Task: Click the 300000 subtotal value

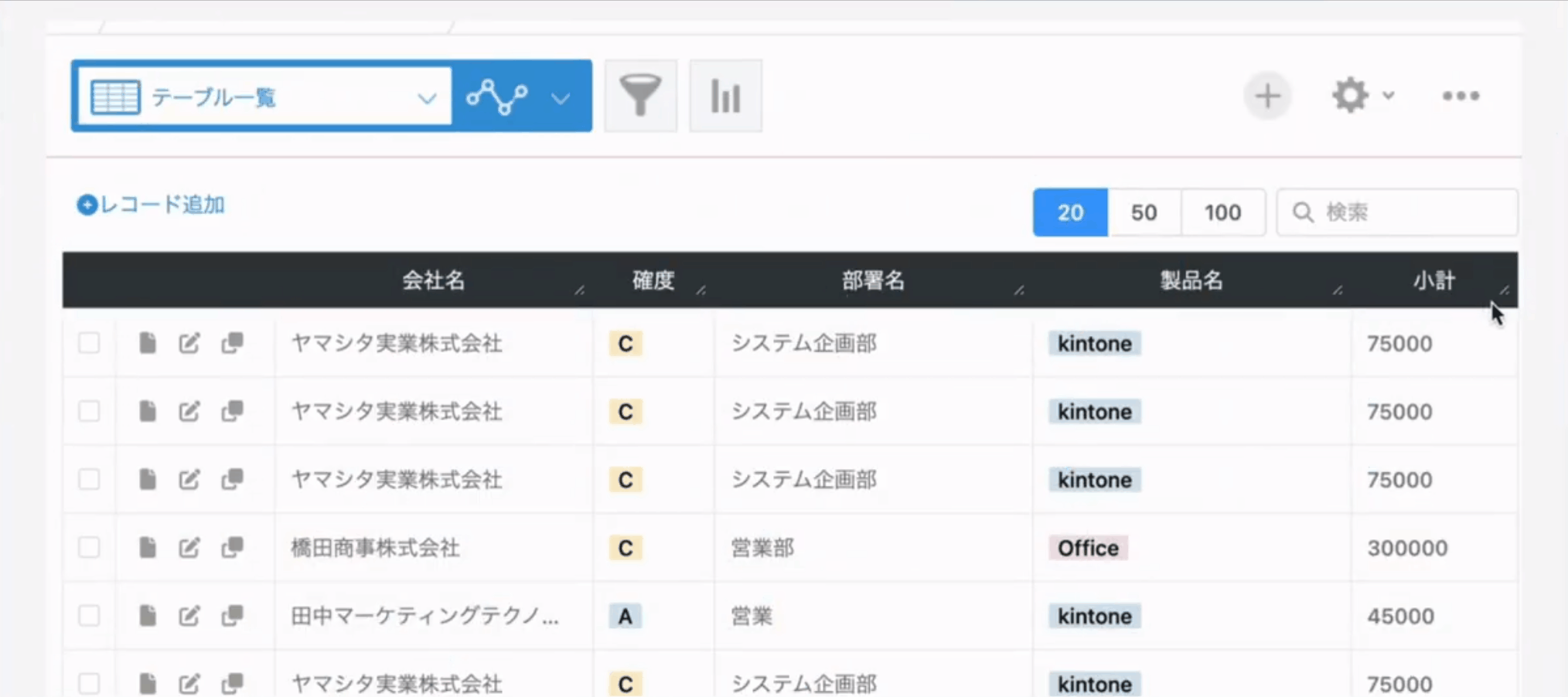Action: coord(1407,548)
